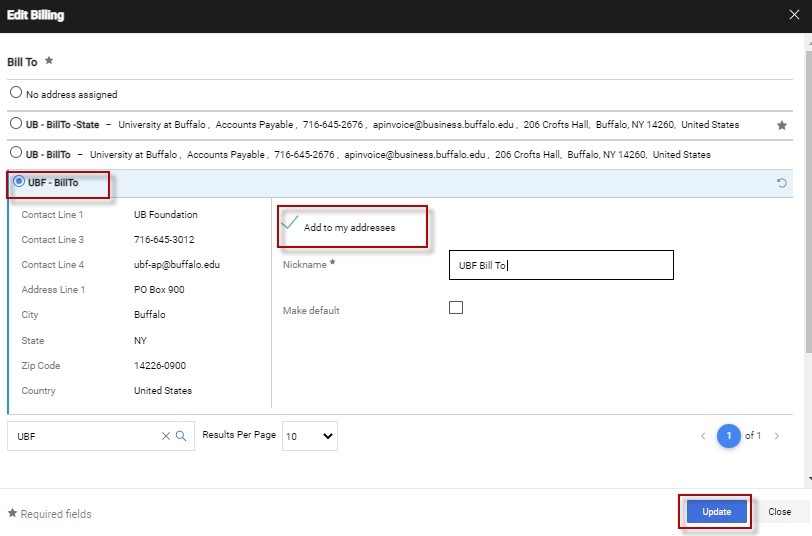
Task: Open the Results Per Page dropdown
Action: (x=309, y=436)
